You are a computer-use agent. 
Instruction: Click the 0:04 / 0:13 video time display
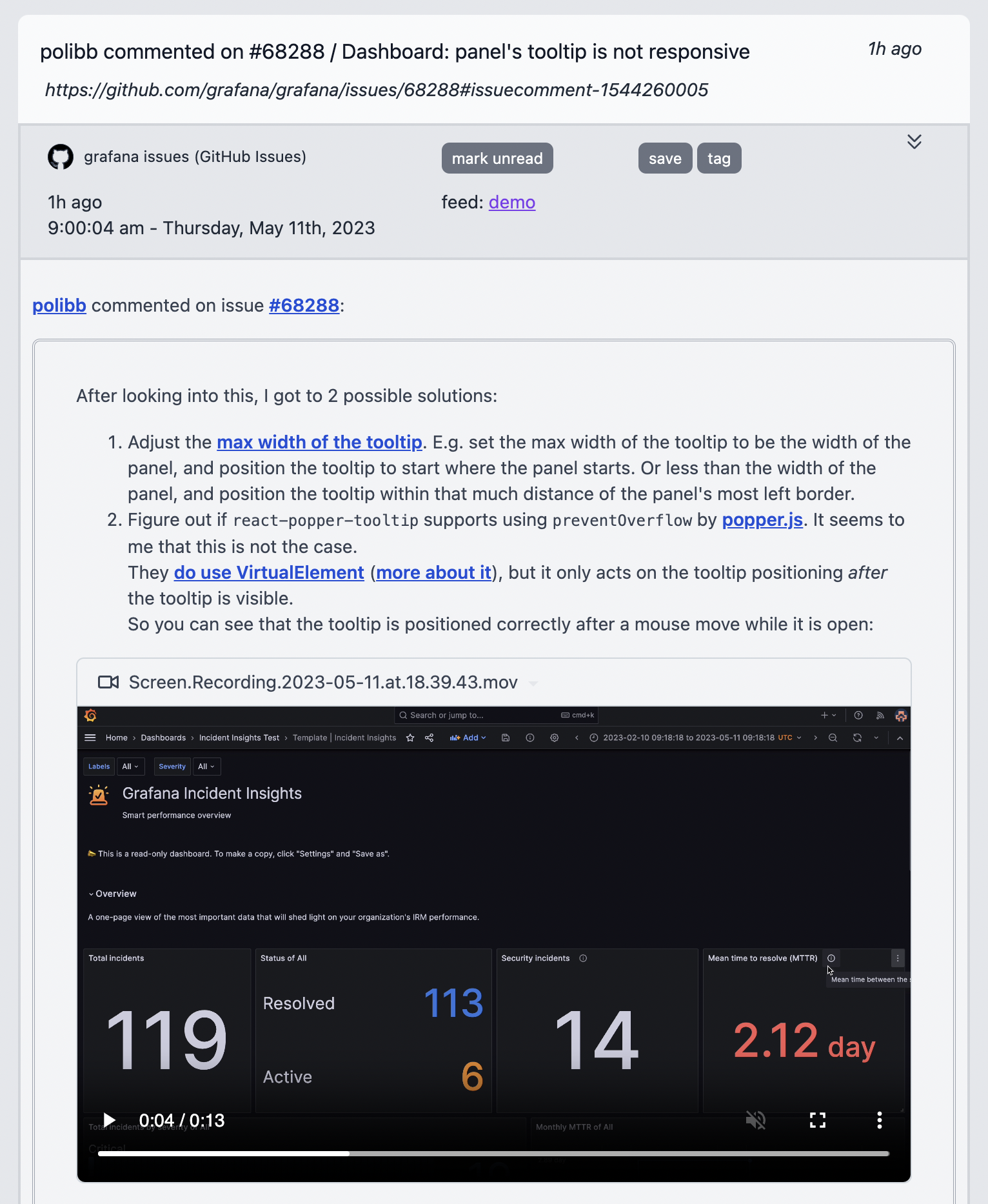(x=182, y=1120)
